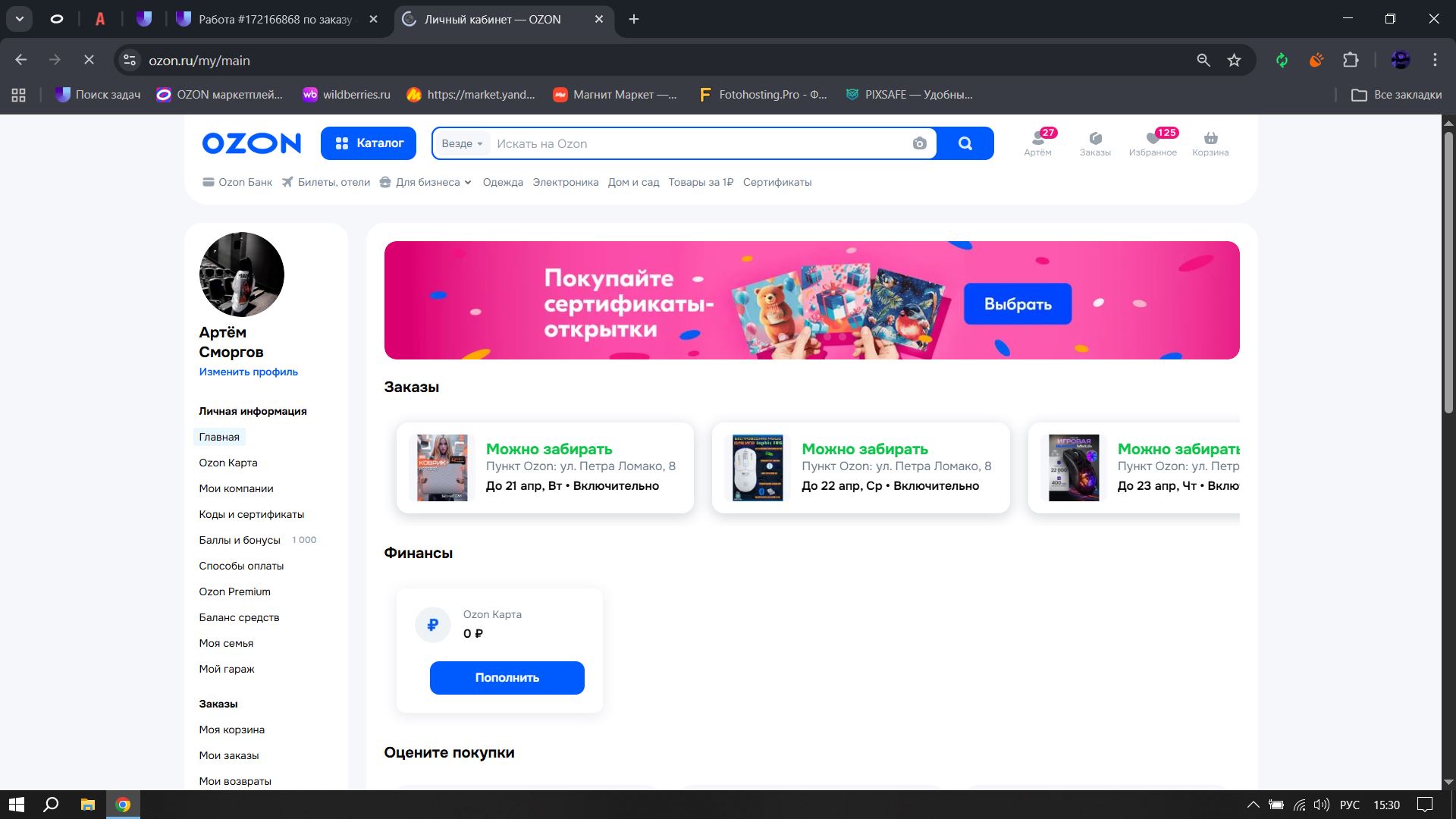The width and height of the screenshot is (1456, 819).
Task: Open the browser extensions puzzle icon
Action: (x=1351, y=60)
